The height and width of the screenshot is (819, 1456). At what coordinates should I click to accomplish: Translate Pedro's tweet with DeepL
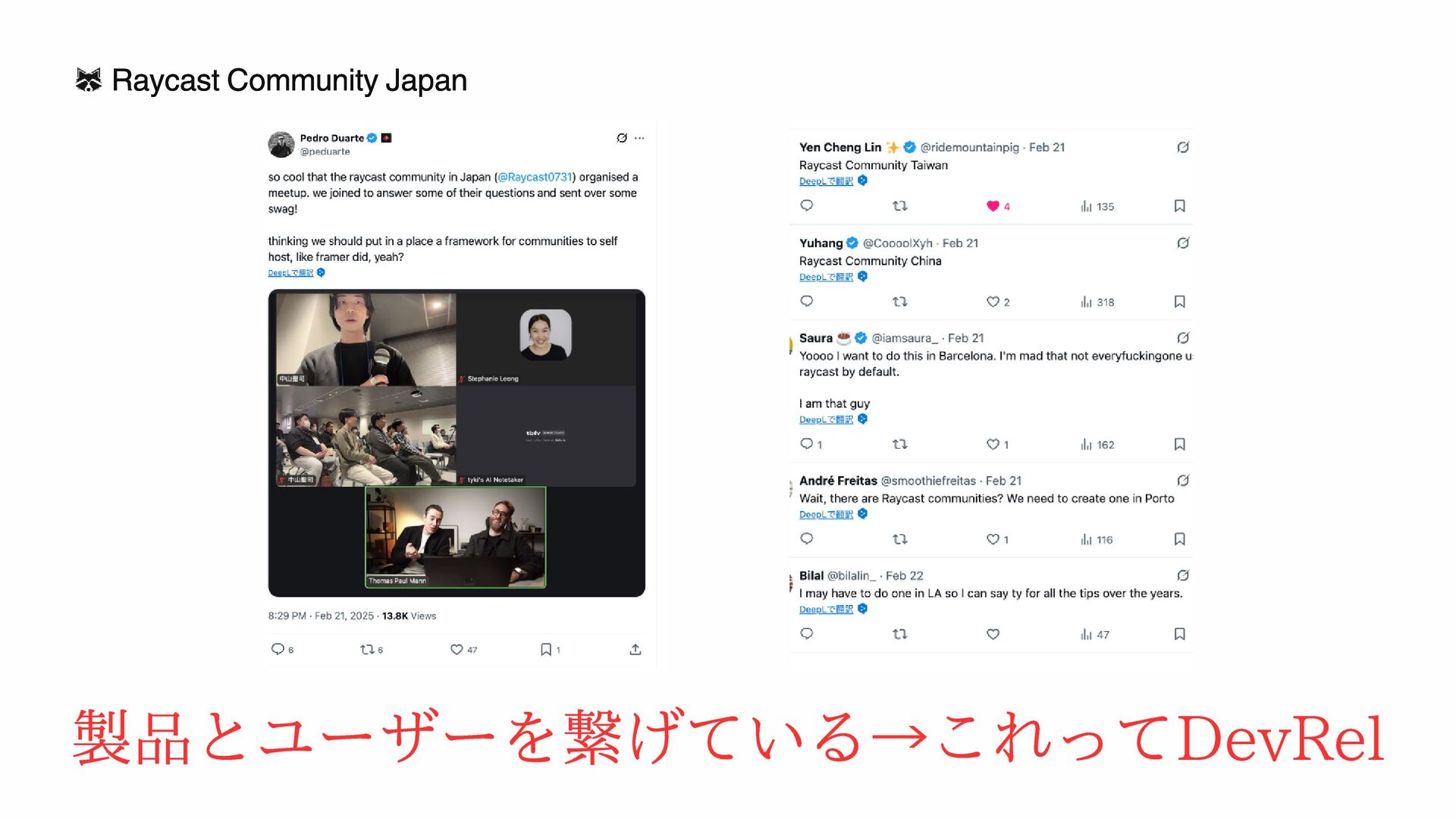tap(290, 273)
